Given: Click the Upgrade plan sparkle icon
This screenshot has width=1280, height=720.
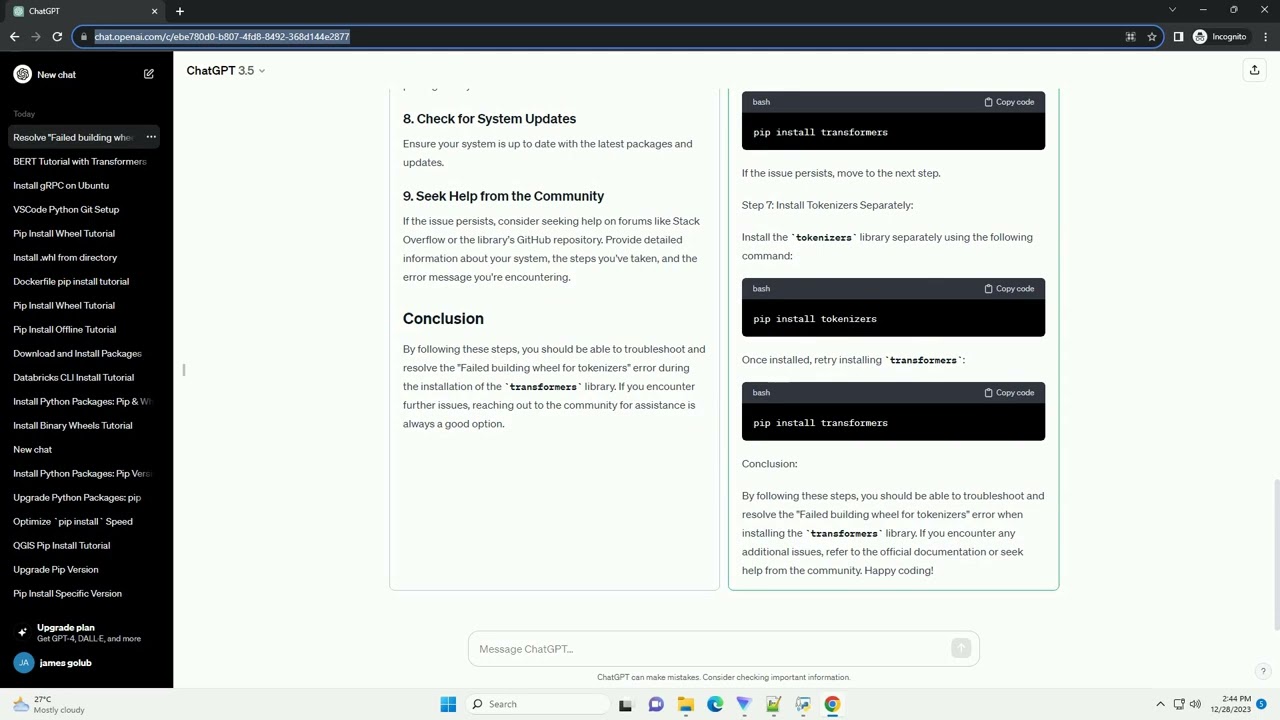Looking at the screenshot, I should click(22, 632).
